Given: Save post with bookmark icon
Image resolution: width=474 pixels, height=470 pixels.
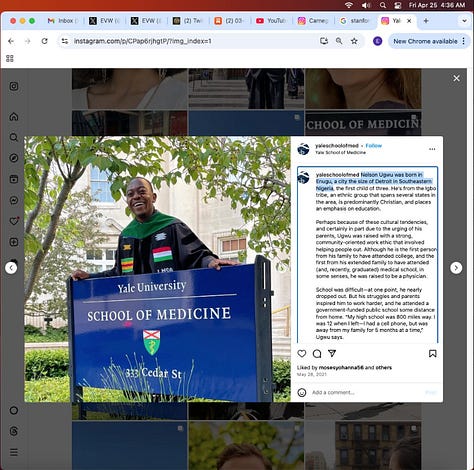Looking at the screenshot, I should pyautogui.click(x=432, y=353).
